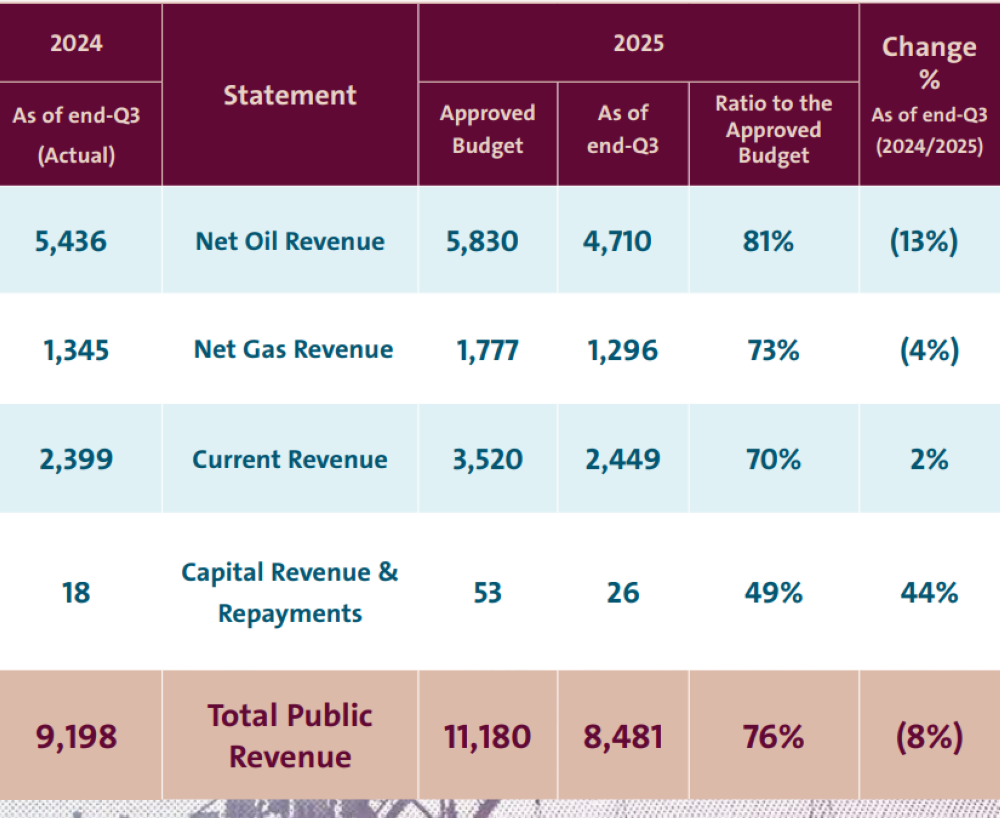This screenshot has width=1000, height=818.
Task: Select the 1,777 gas budget value
Action: pos(488,350)
